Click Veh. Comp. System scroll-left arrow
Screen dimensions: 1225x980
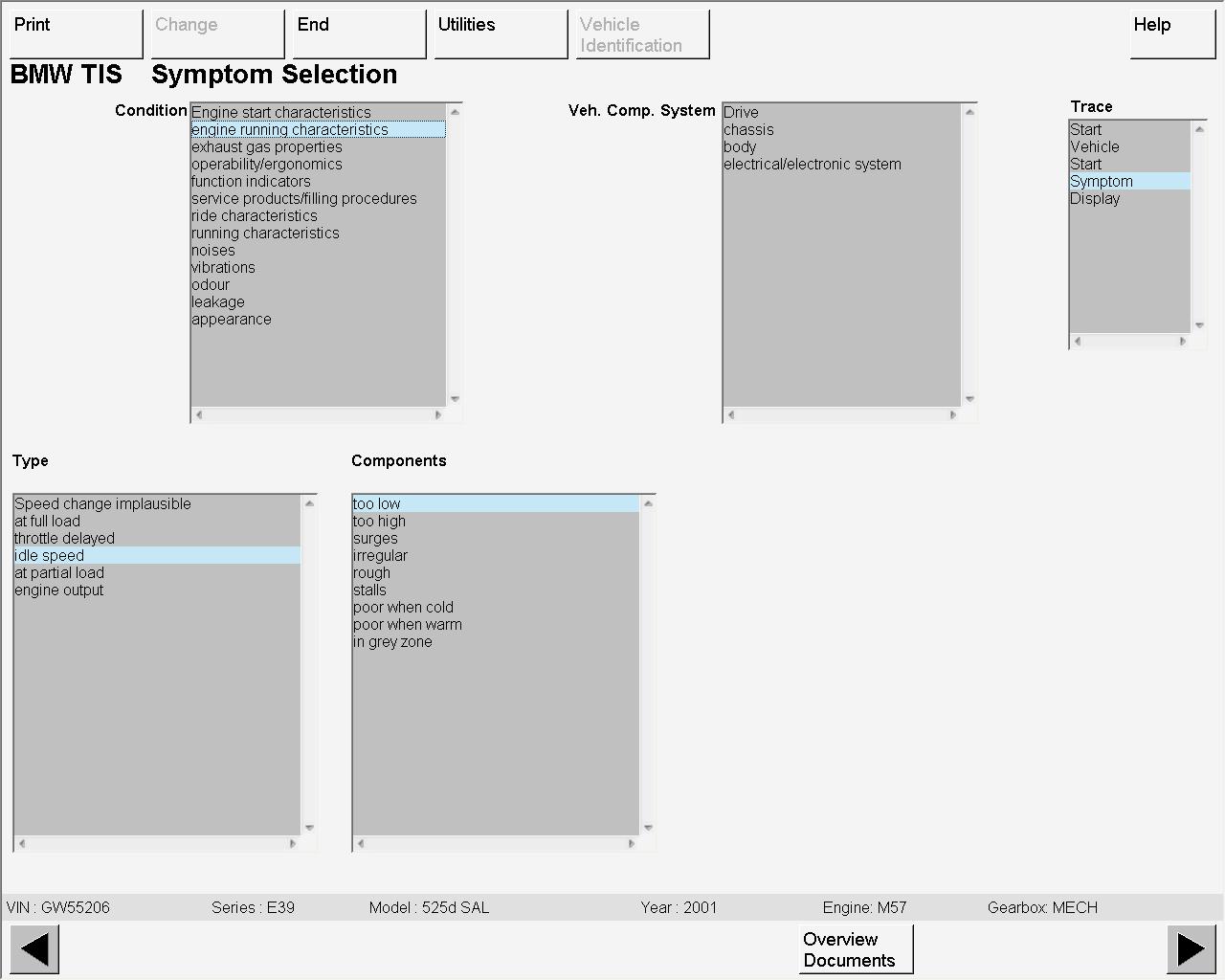(x=731, y=415)
